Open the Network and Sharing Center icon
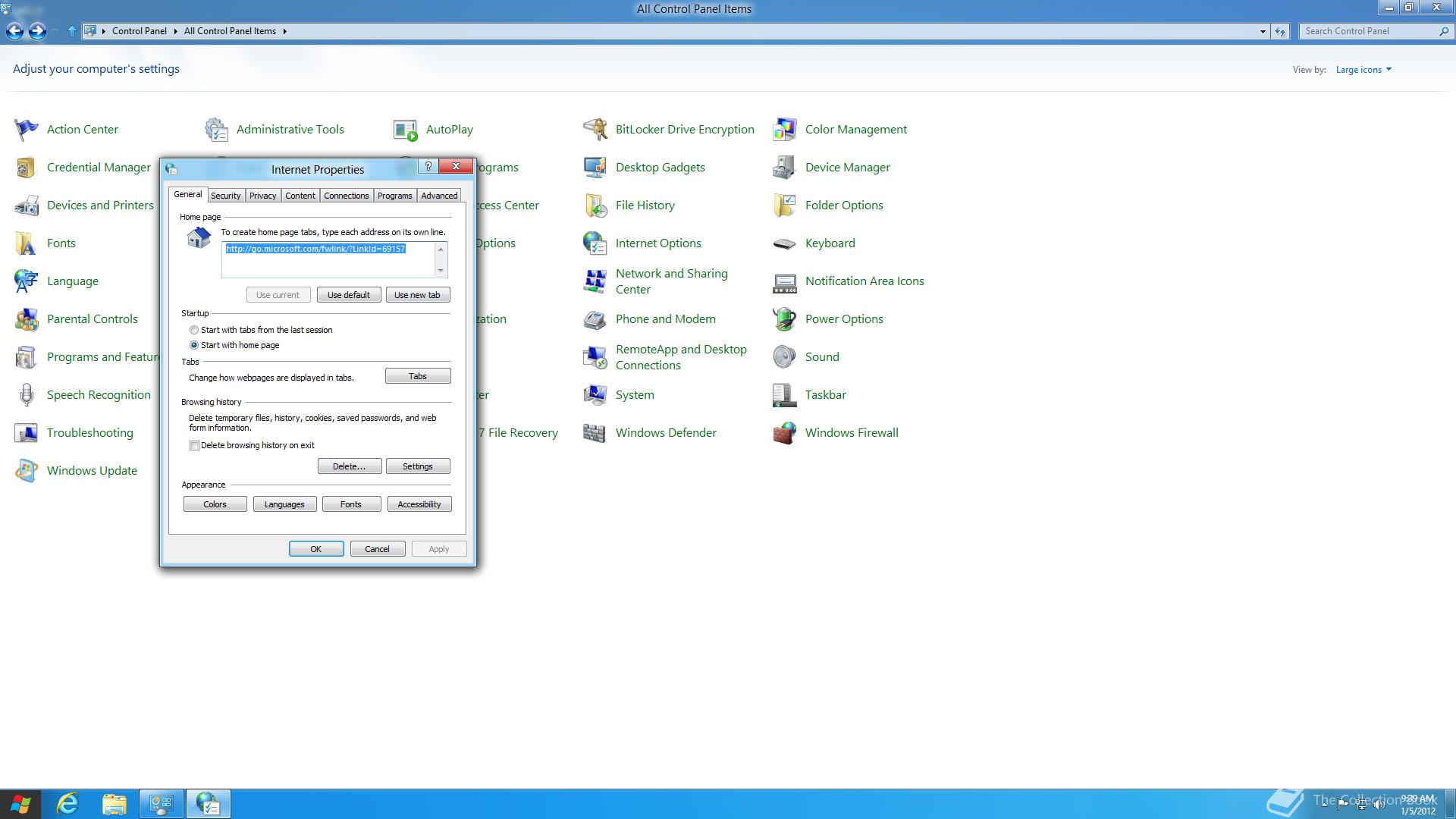This screenshot has width=1456, height=819. [595, 281]
